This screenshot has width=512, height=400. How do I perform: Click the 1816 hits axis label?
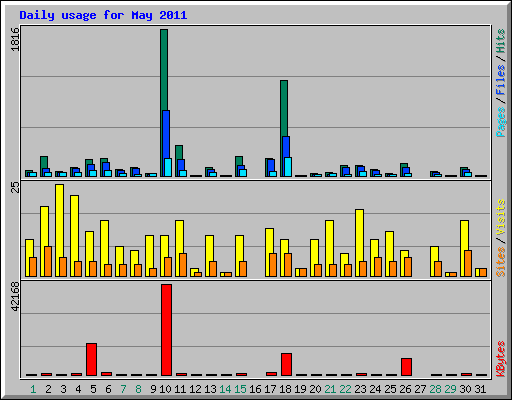coord(15,39)
